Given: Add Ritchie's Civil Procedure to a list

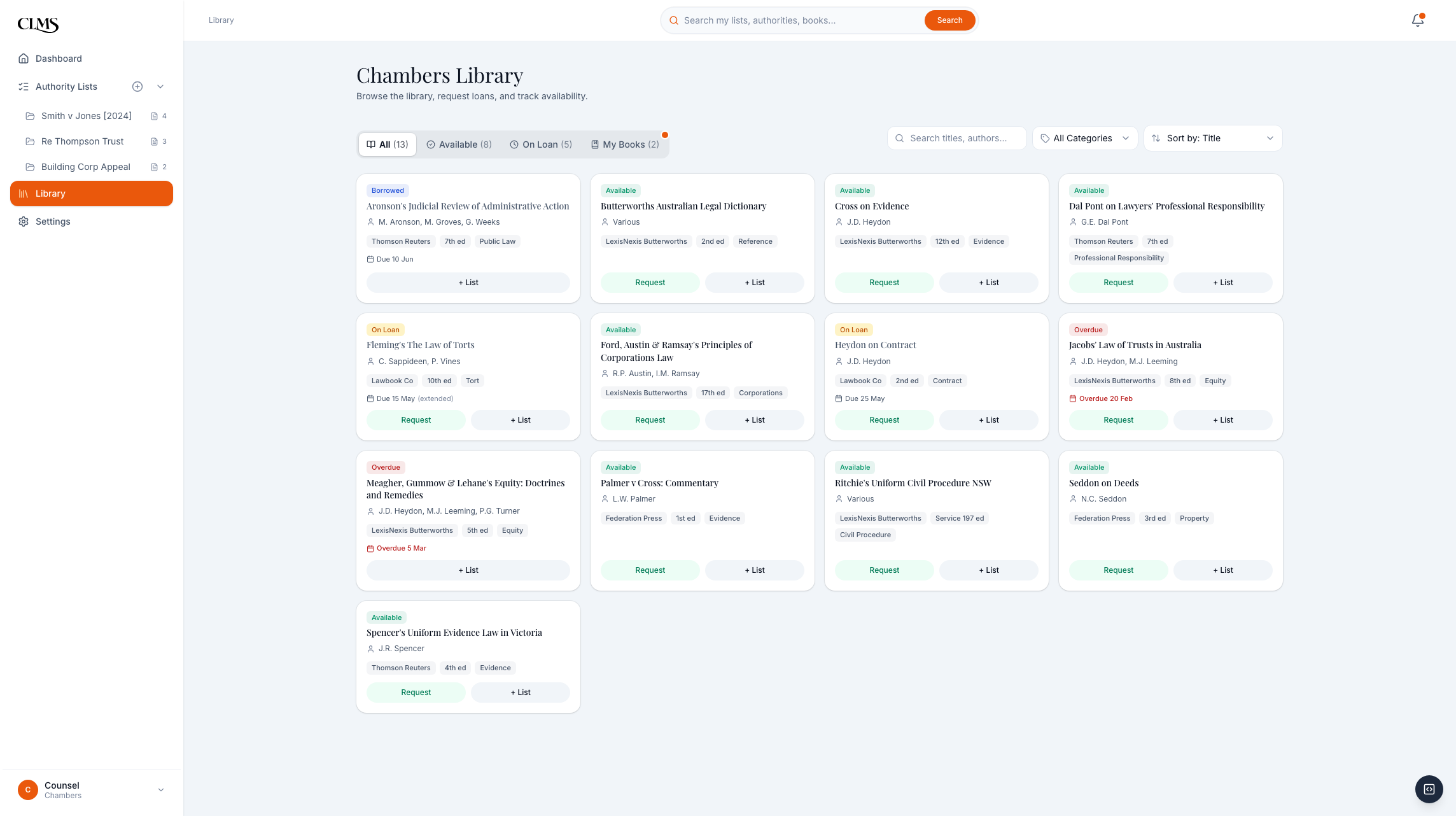Looking at the screenshot, I should coord(989,570).
